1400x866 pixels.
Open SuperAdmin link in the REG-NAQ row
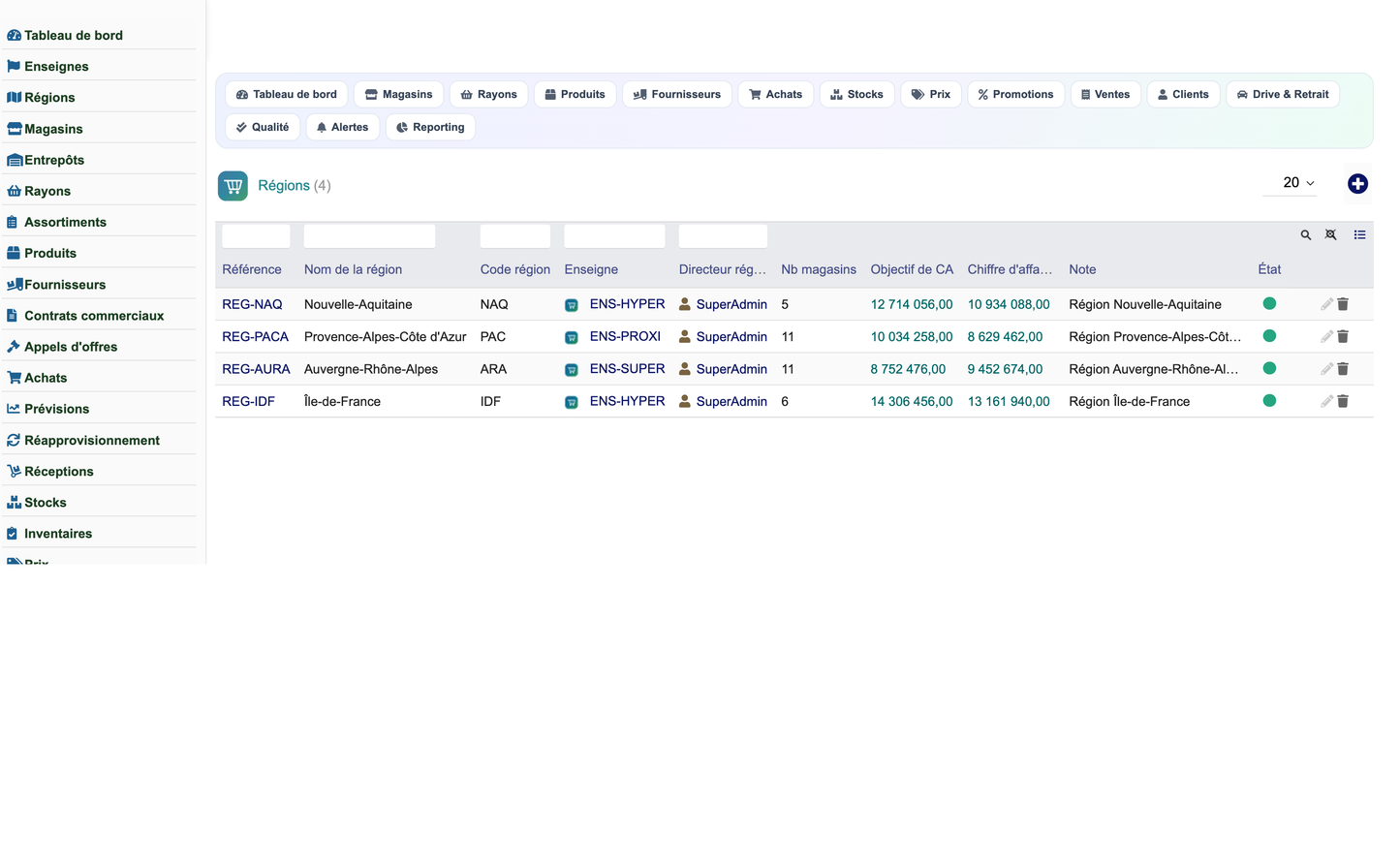(731, 305)
